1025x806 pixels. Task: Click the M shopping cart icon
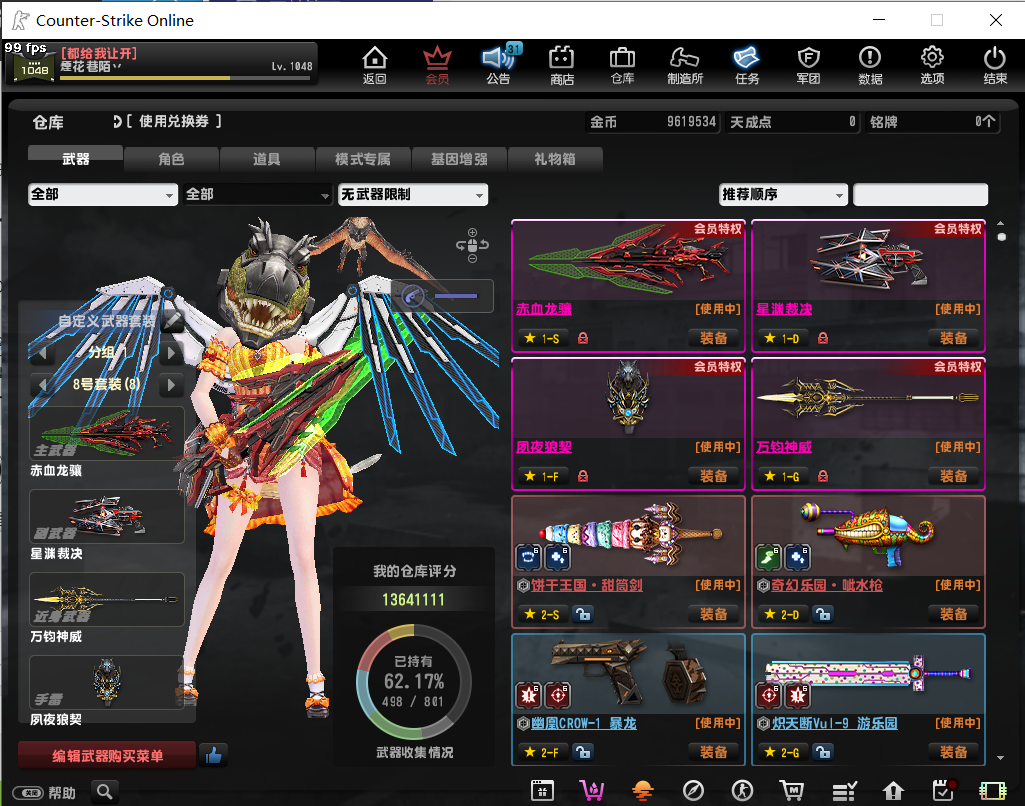(792, 791)
